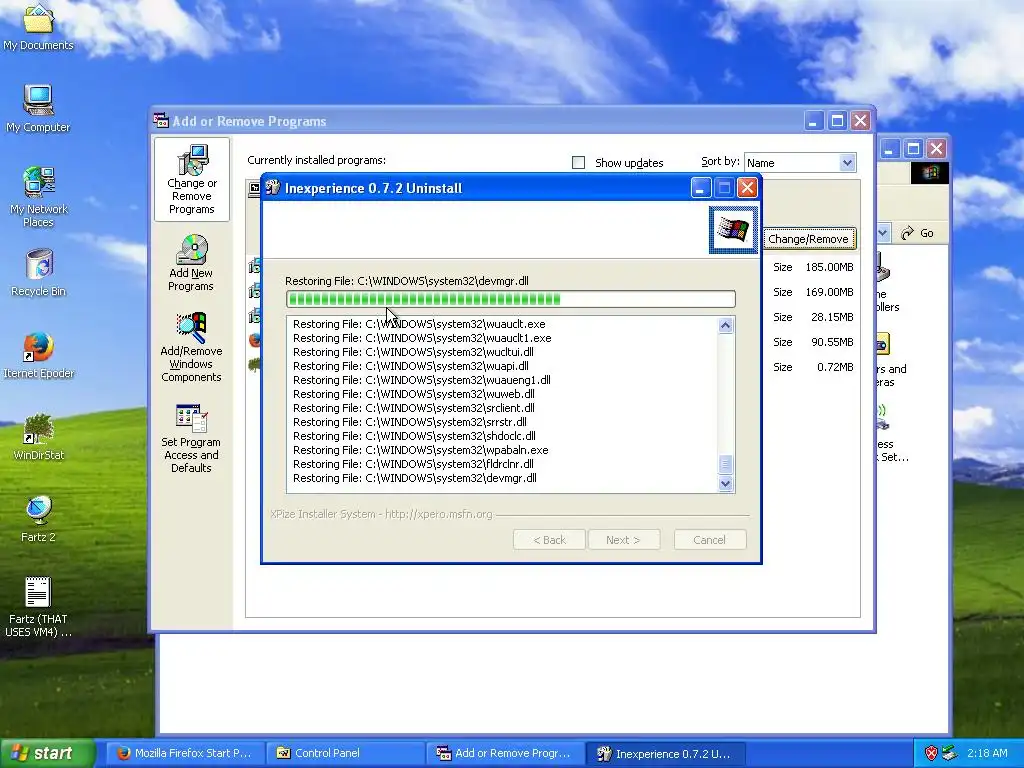Switch to Inexperience 0.7.2 Uninstall taskbar item
Viewport: 1024px width, 768px height.
pyautogui.click(x=665, y=753)
